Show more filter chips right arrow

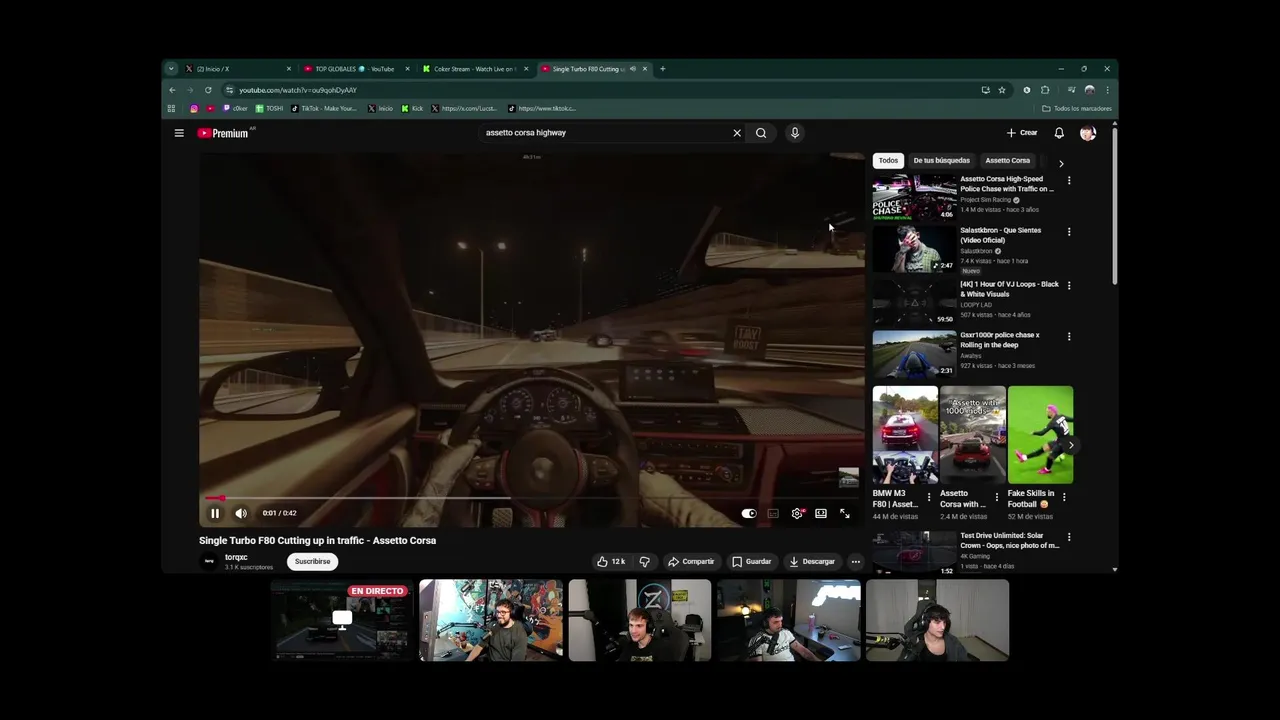coord(1061,163)
